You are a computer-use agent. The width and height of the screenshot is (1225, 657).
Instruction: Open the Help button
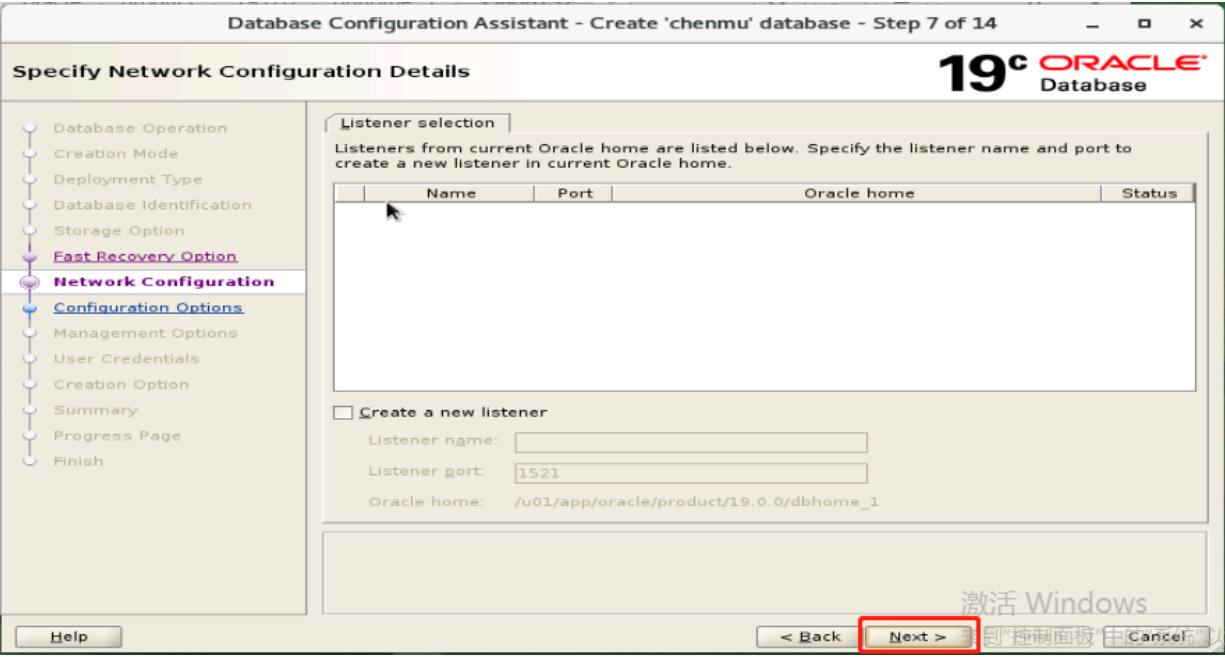[x=68, y=636]
